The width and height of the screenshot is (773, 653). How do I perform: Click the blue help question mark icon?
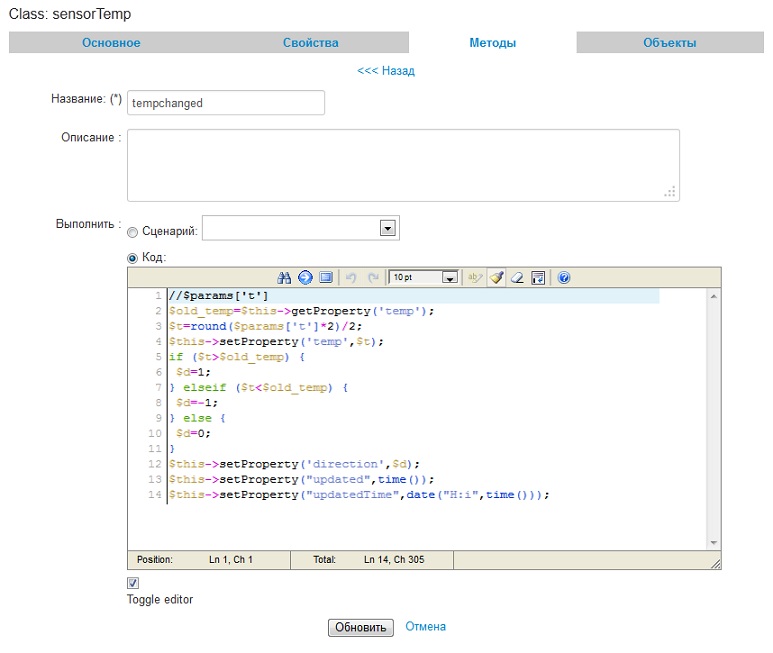click(x=564, y=277)
